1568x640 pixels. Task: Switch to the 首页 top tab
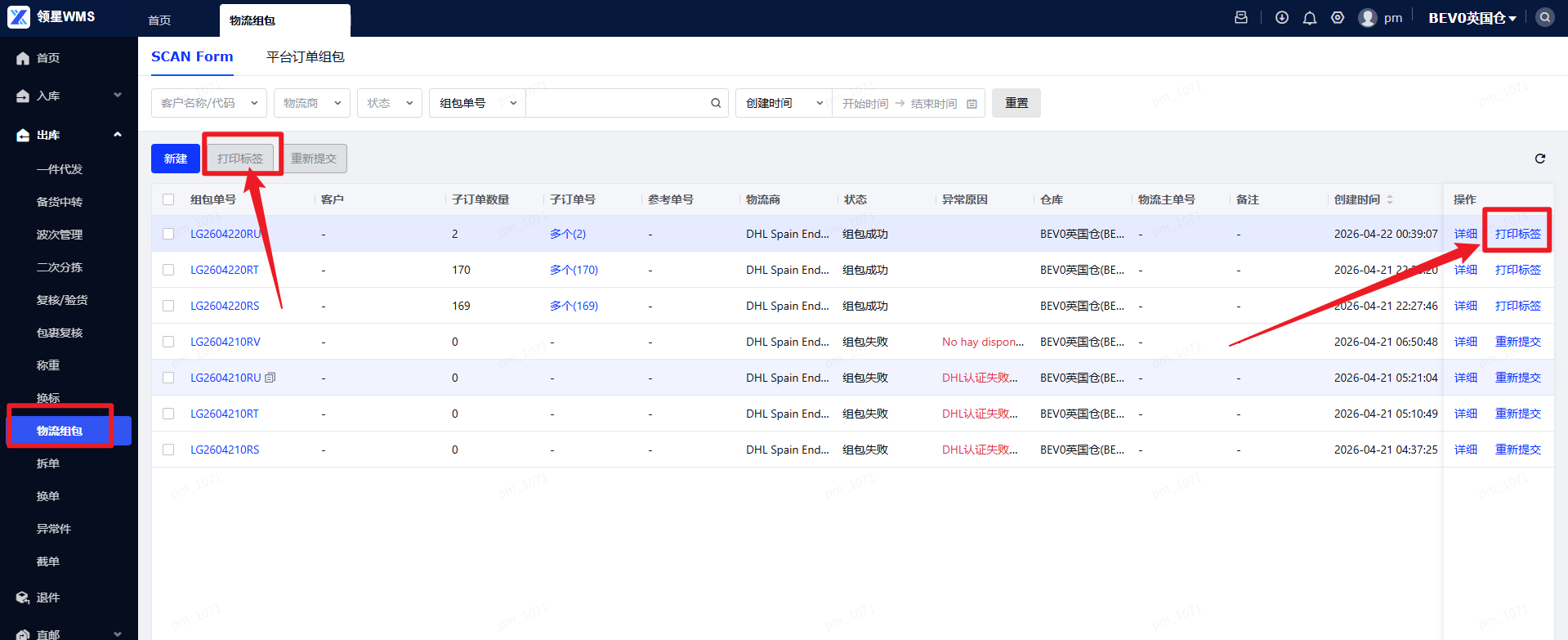[x=159, y=20]
